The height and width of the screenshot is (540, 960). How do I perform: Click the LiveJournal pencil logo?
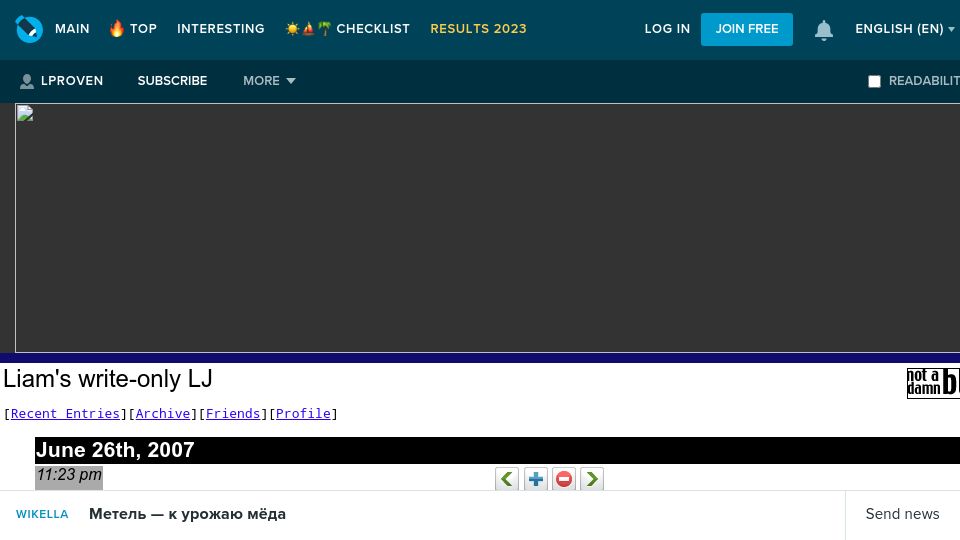[29, 29]
